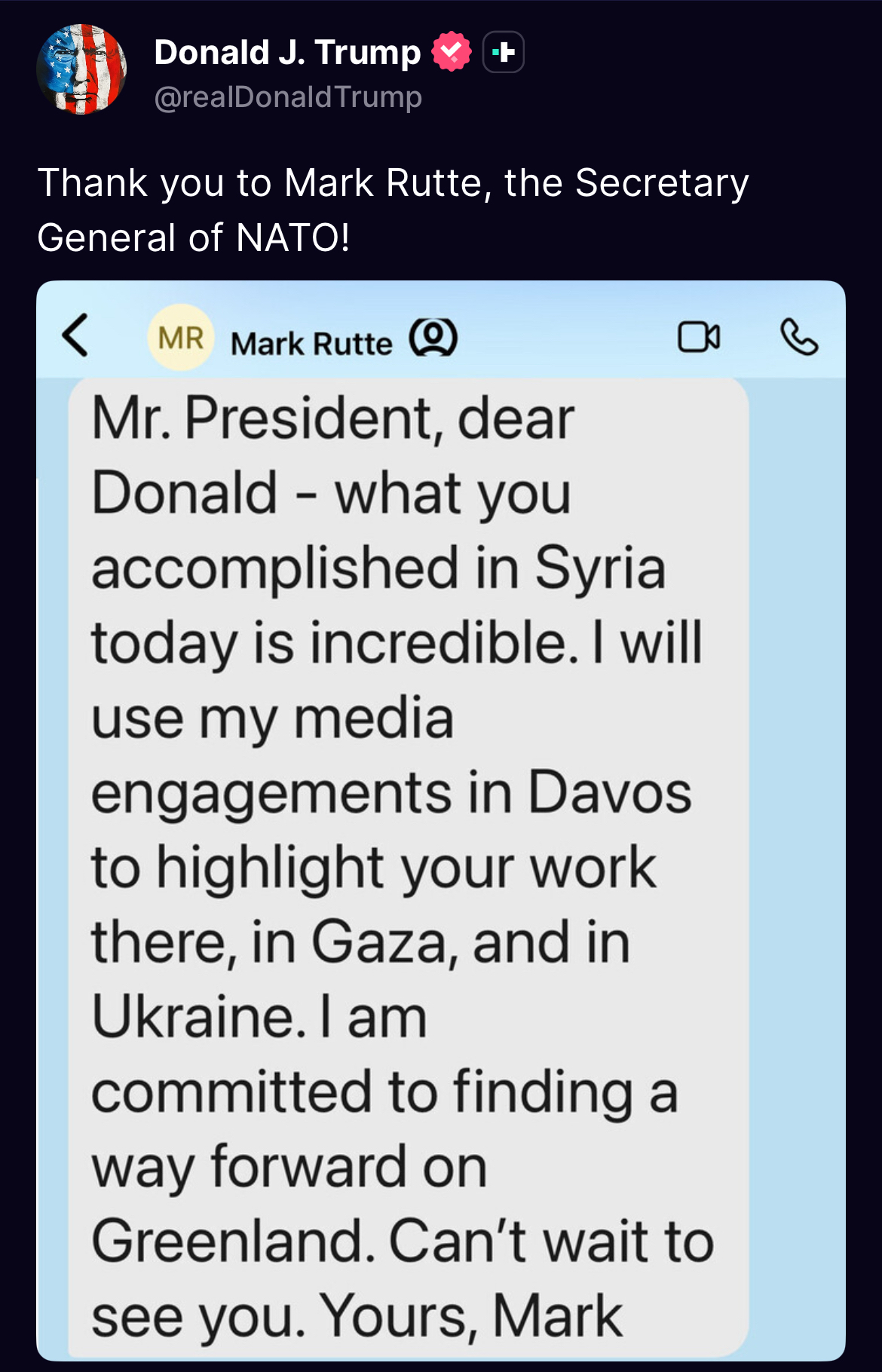Click the word Greenland in the message
Screen dimensions: 882x1372
(233, 1242)
